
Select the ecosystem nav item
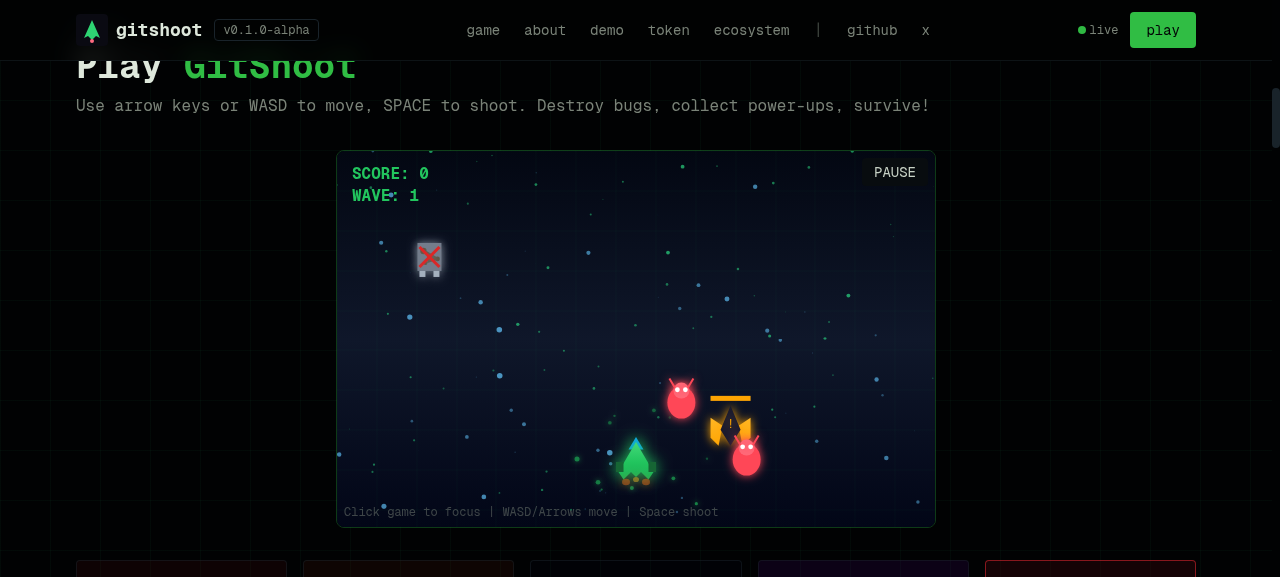coord(751,30)
